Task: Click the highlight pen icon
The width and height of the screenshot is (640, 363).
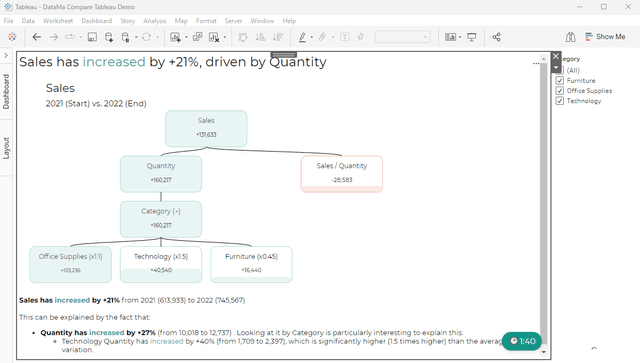Action: (x=302, y=37)
